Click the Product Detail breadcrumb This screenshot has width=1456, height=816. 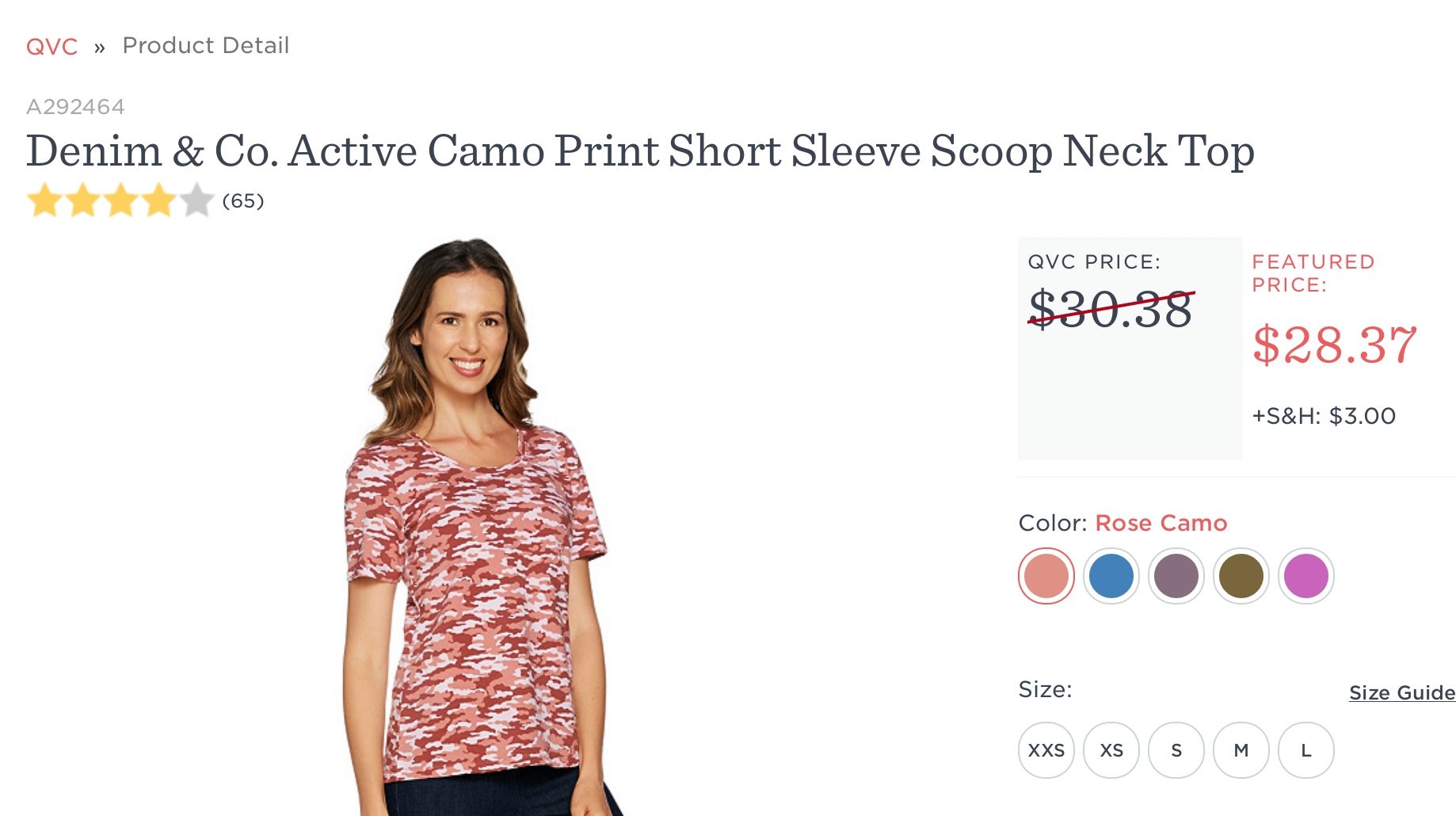(205, 46)
